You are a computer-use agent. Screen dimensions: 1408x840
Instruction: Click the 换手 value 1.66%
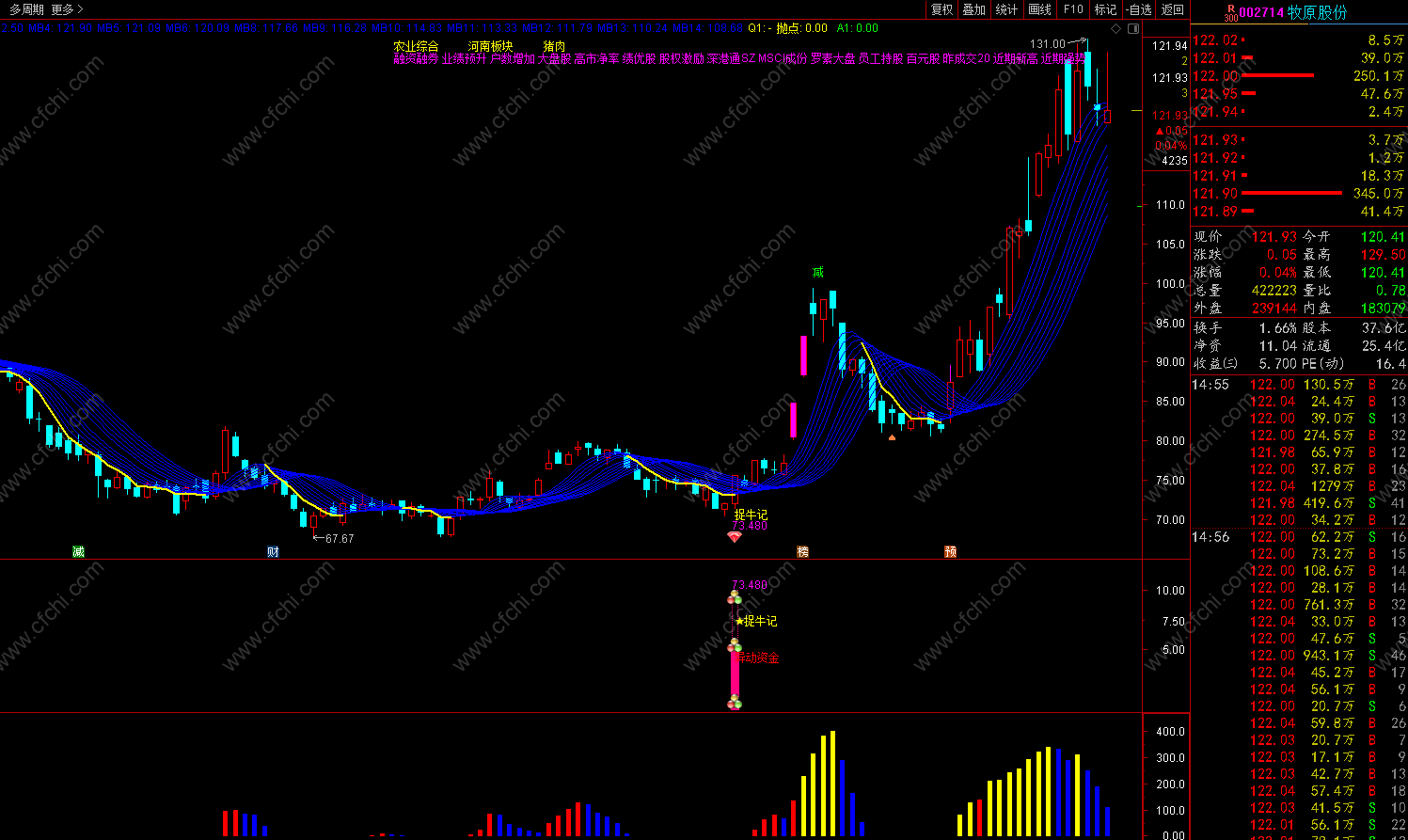pyautogui.click(x=1277, y=328)
